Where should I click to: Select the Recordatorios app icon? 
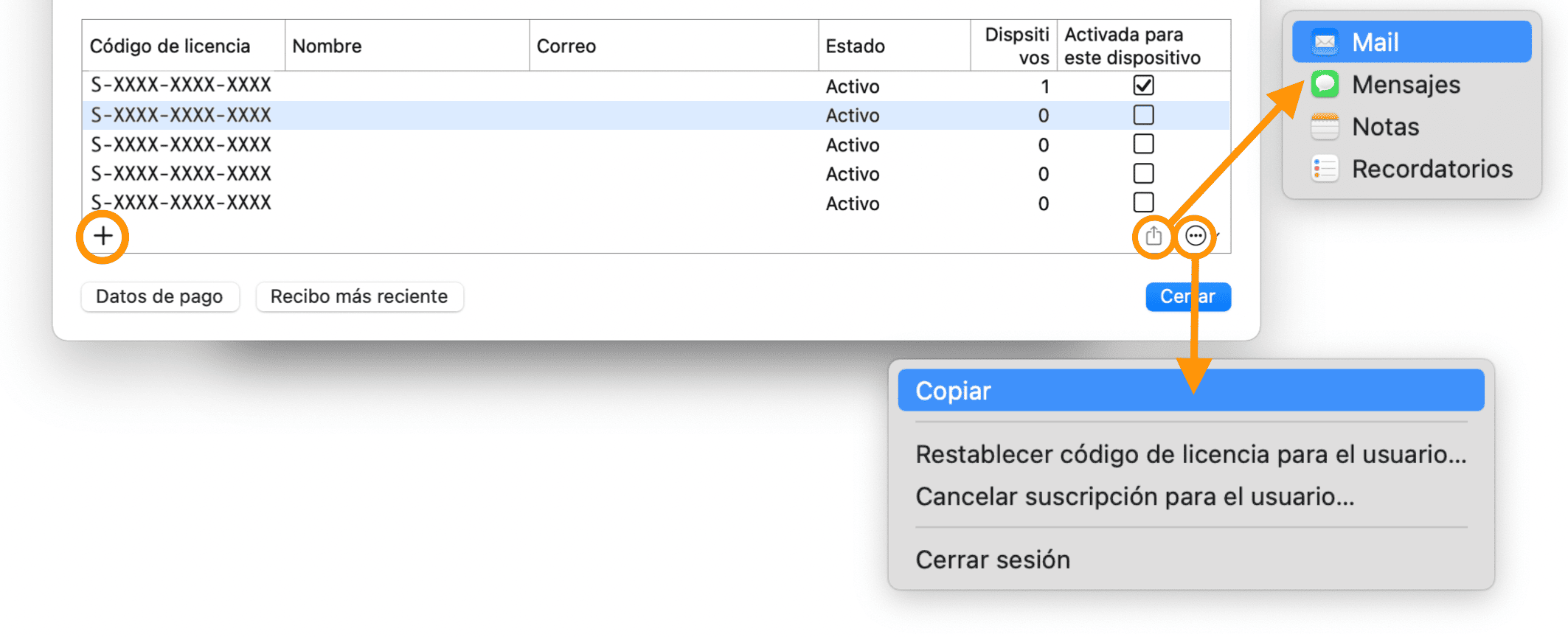click(x=1325, y=169)
